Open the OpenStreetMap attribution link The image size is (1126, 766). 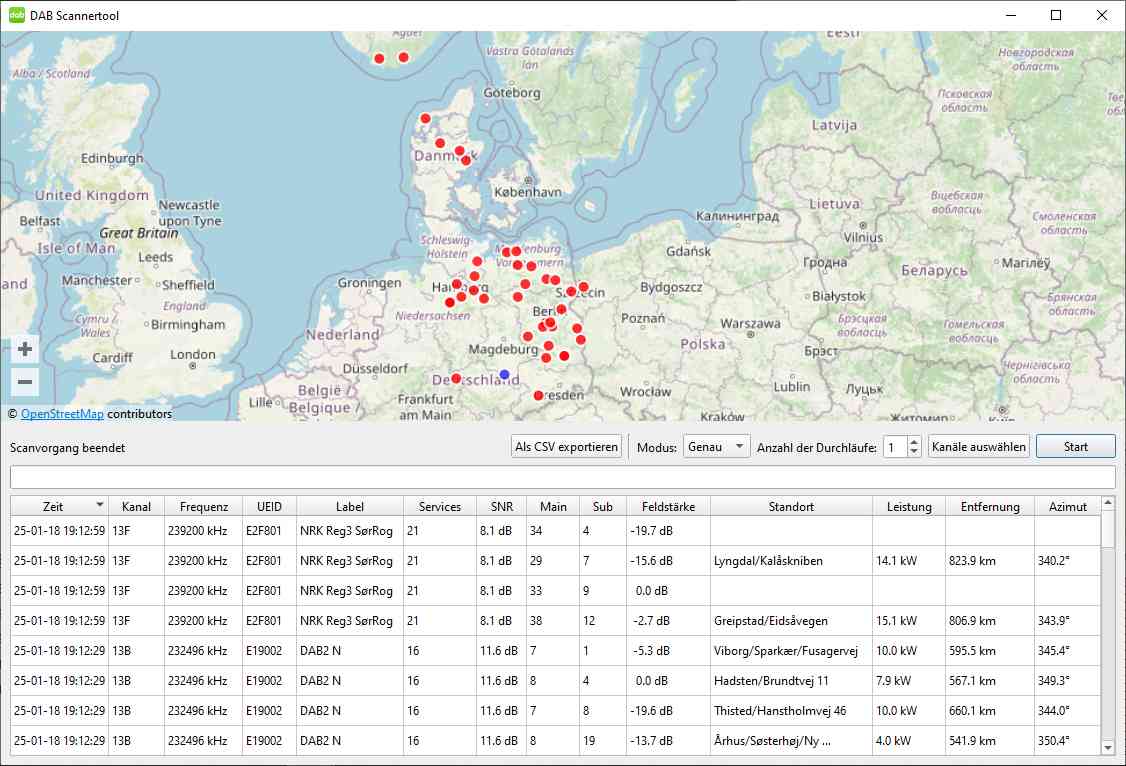pos(62,414)
